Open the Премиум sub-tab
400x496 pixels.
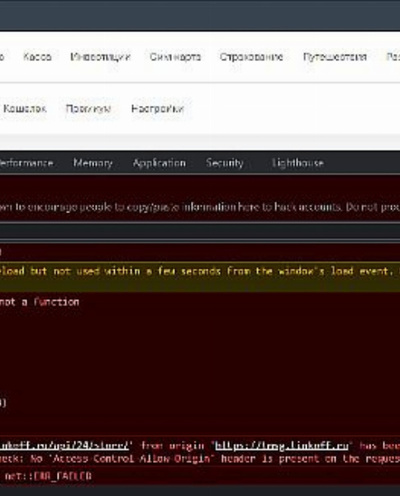tap(88, 109)
